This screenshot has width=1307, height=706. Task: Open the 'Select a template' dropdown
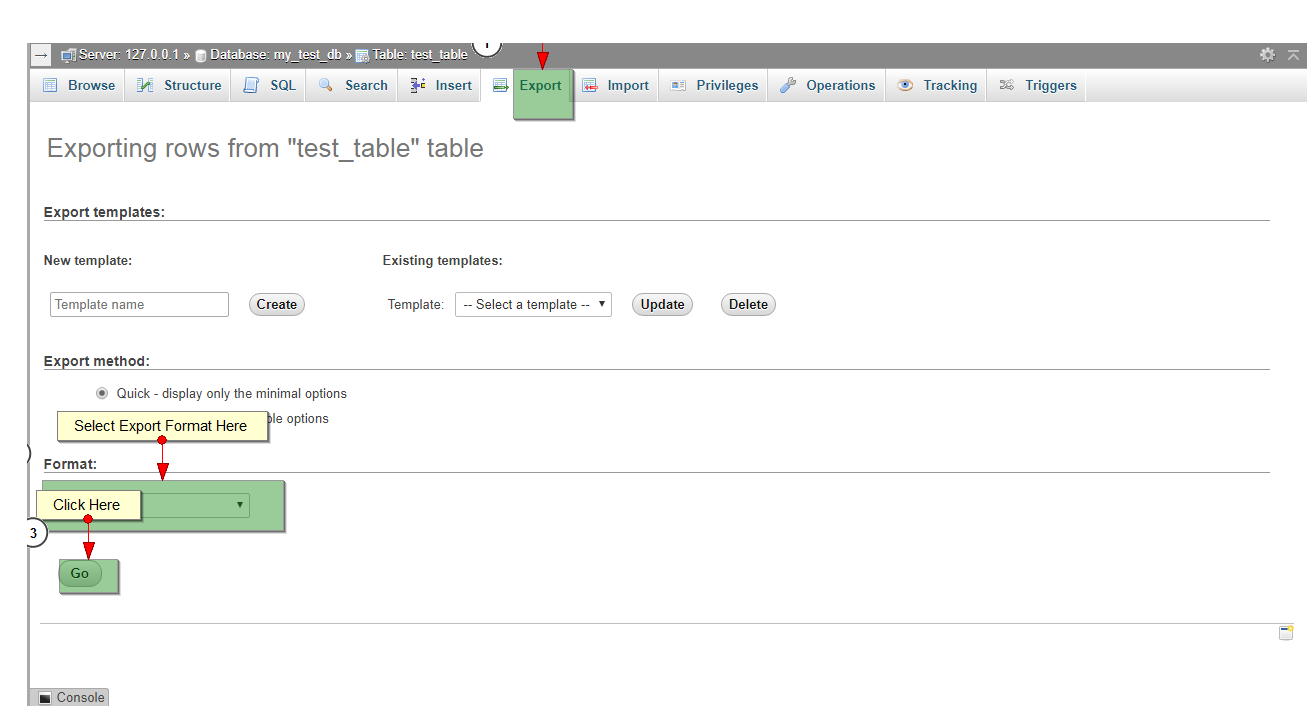(533, 304)
